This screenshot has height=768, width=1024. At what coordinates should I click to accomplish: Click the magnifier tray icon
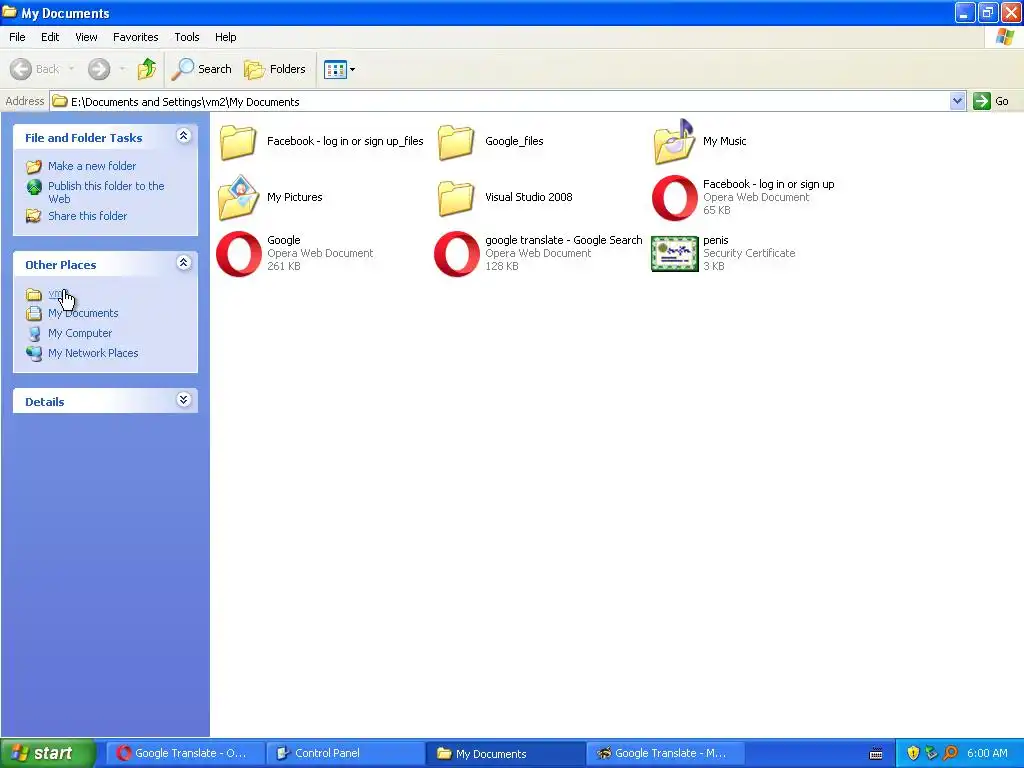(x=951, y=753)
